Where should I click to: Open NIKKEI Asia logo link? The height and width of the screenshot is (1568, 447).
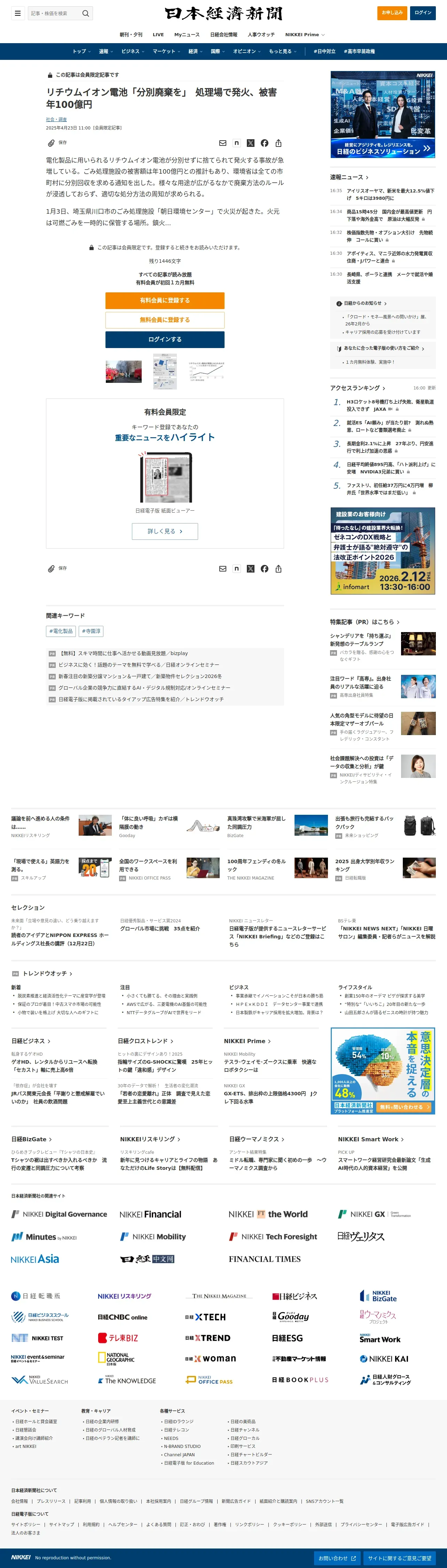point(35,1259)
